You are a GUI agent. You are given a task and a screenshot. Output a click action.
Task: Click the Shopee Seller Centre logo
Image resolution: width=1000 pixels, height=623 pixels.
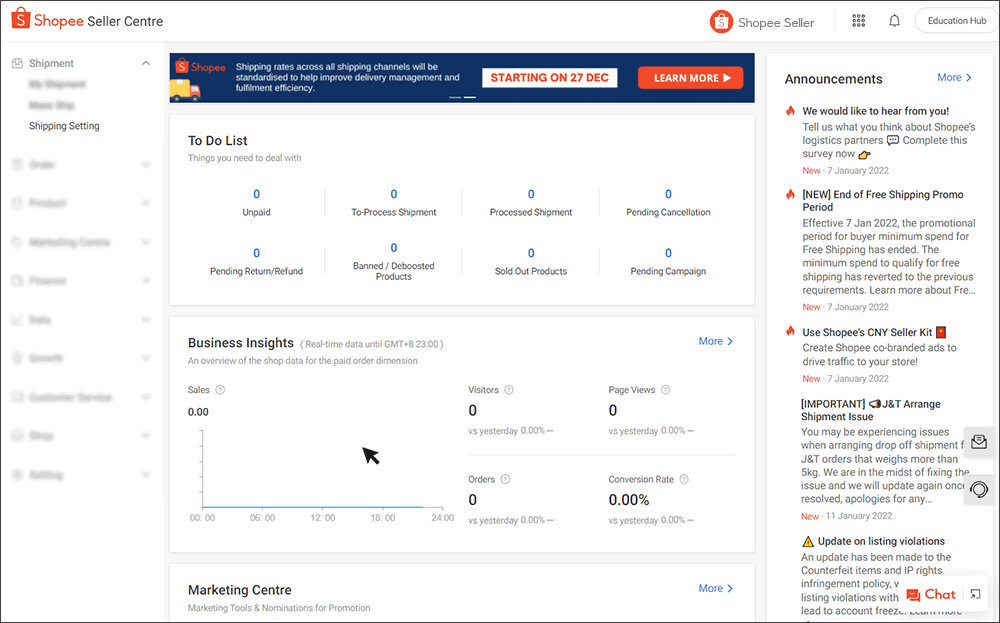coord(85,19)
